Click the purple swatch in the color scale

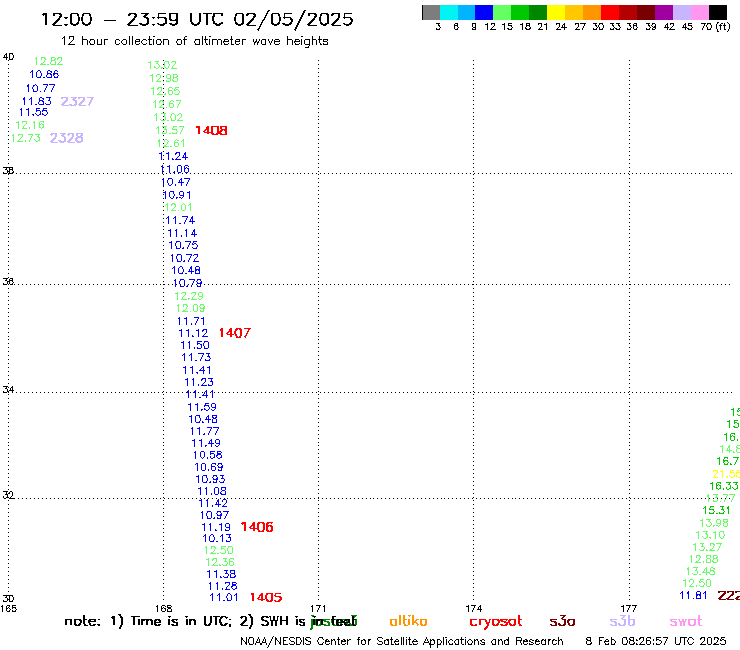point(664,12)
